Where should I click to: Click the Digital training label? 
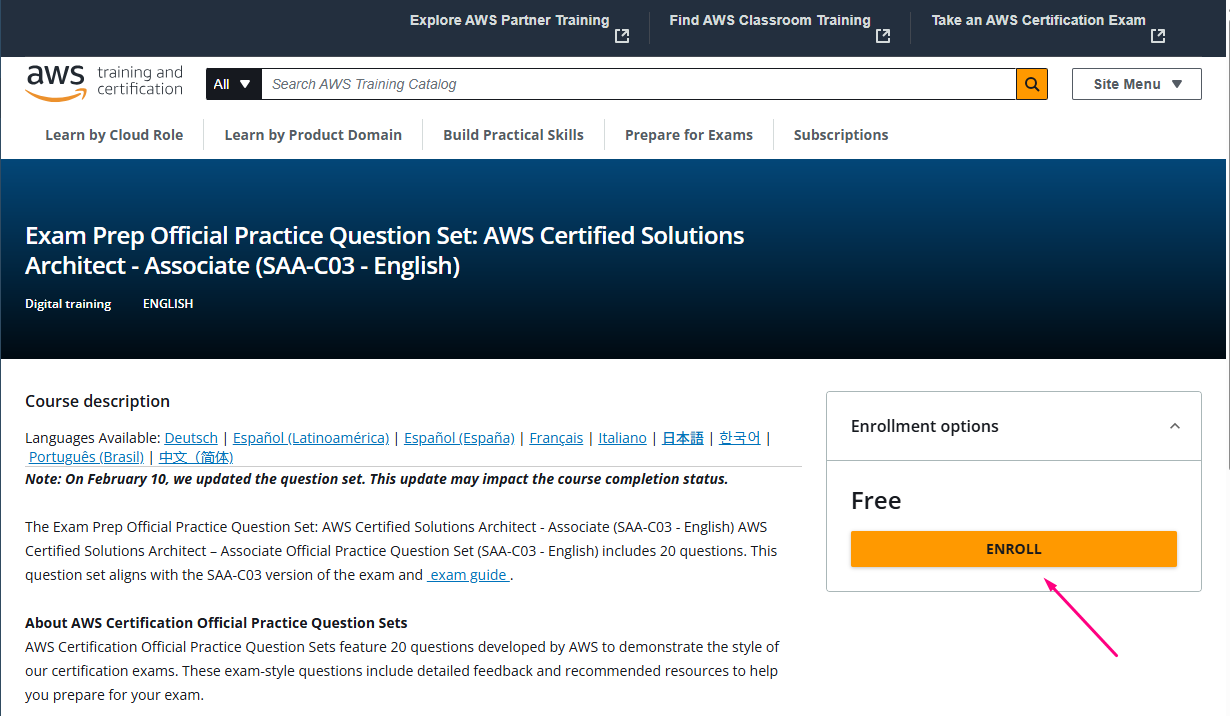68,304
